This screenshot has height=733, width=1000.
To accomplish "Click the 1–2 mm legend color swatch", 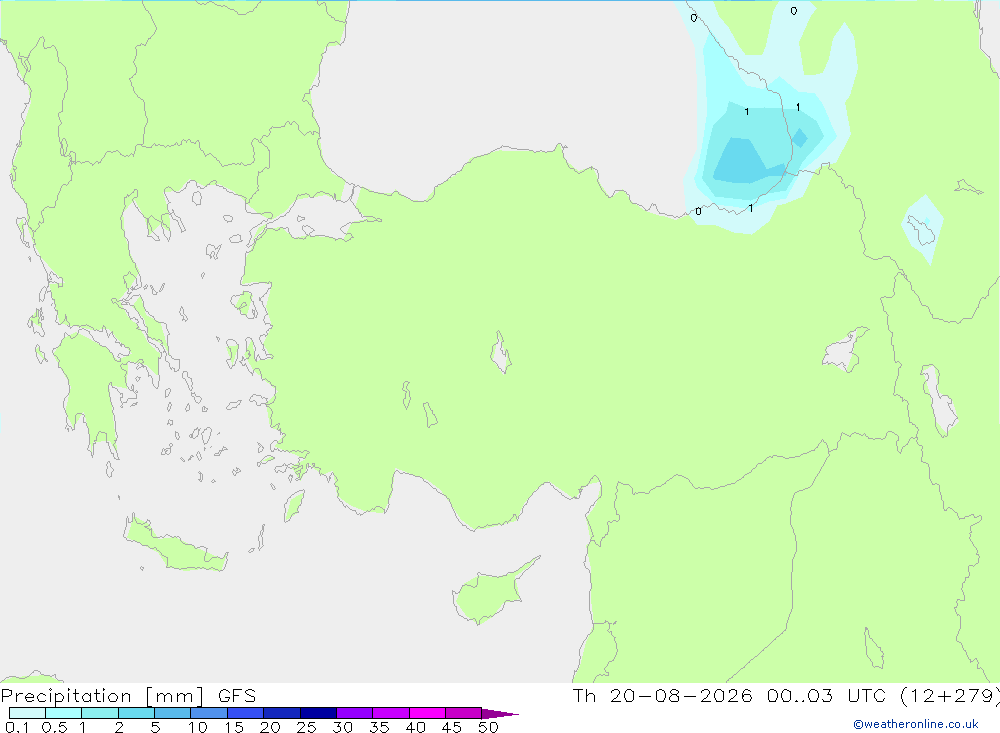I will [100, 713].
